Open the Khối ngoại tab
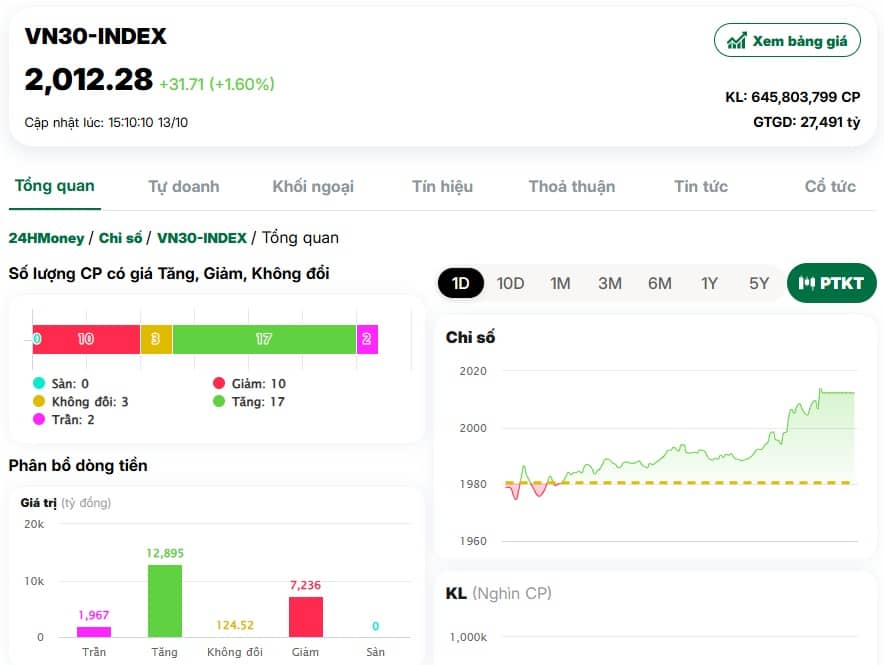The width and height of the screenshot is (884, 665). (313, 187)
